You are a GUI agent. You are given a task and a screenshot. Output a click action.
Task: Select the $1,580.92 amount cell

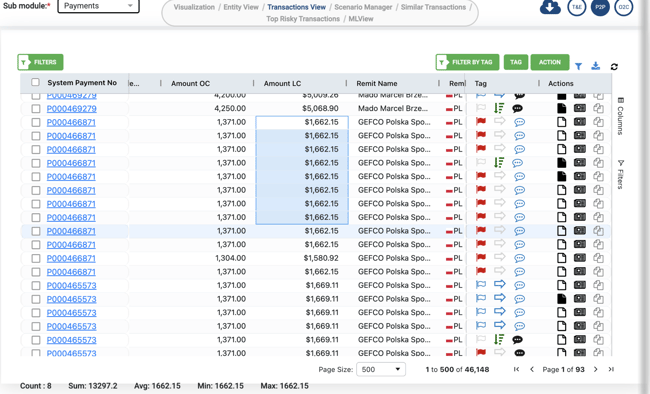pyautogui.click(x=302, y=258)
